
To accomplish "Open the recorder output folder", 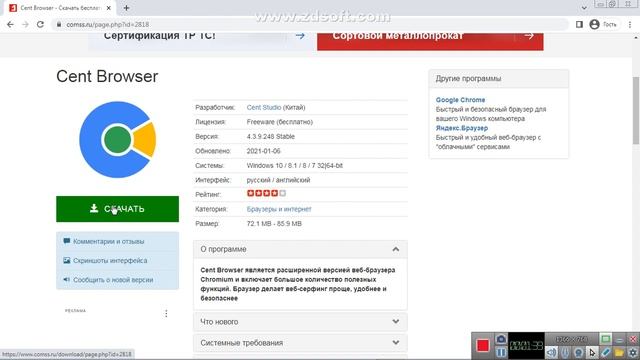I will (619, 352).
